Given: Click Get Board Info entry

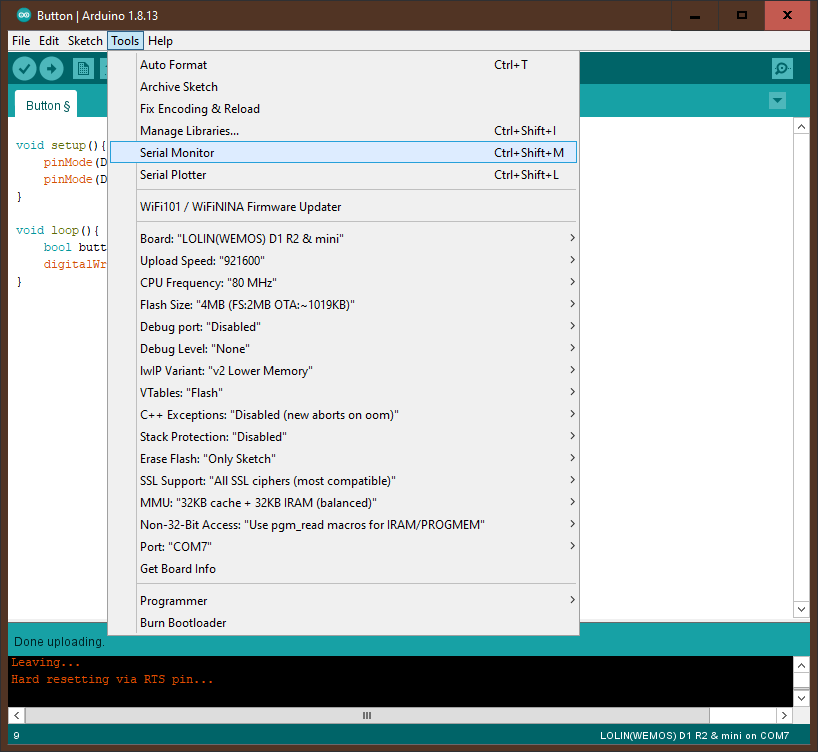Looking at the screenshot, I should point(343,569).
